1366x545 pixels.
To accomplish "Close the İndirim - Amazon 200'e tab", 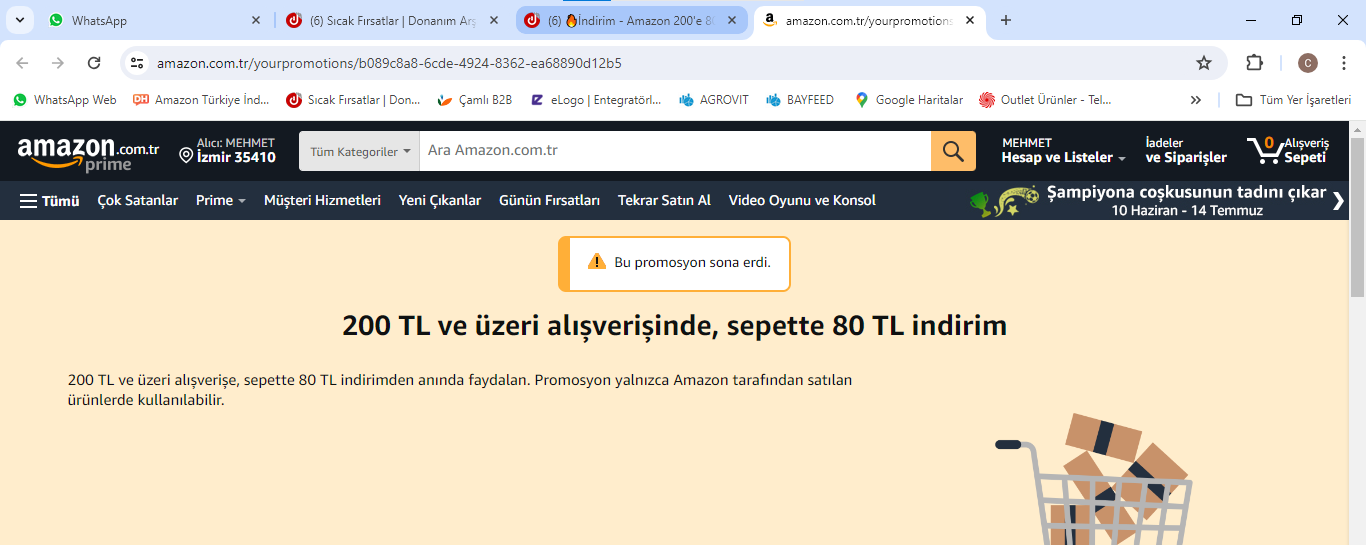I will point(732,20).
